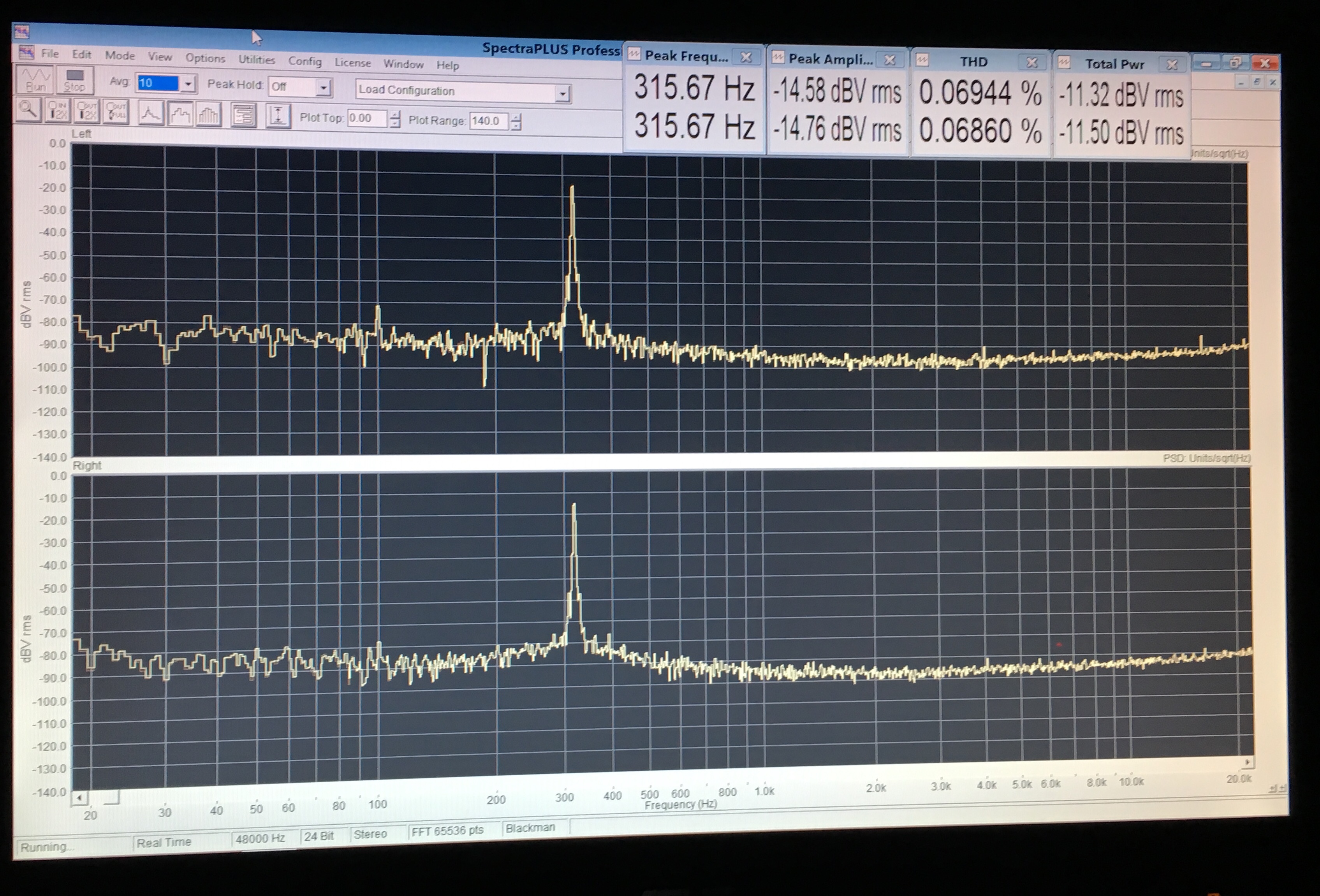The height and width of the screenshot is (896, 1320).
Task: Switch to bar graph plot style
Action: (x=208, y=115)
